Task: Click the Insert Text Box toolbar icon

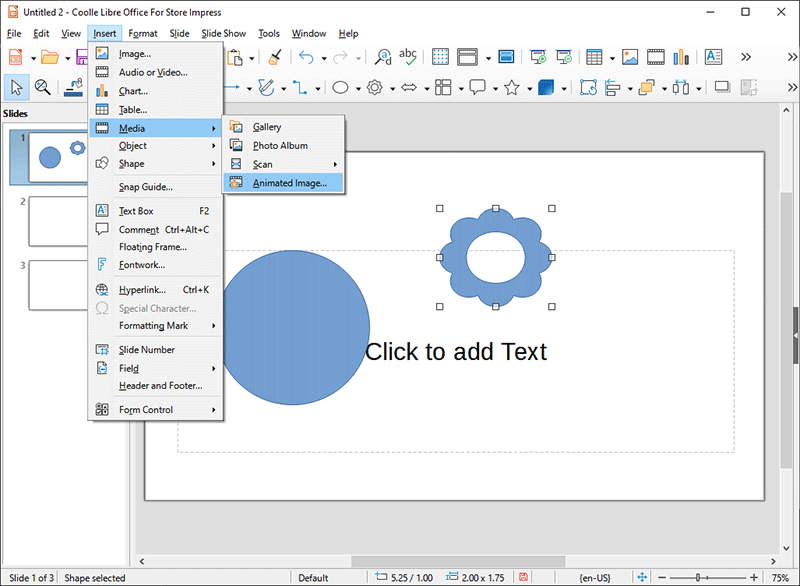Action: click(714, 57)
